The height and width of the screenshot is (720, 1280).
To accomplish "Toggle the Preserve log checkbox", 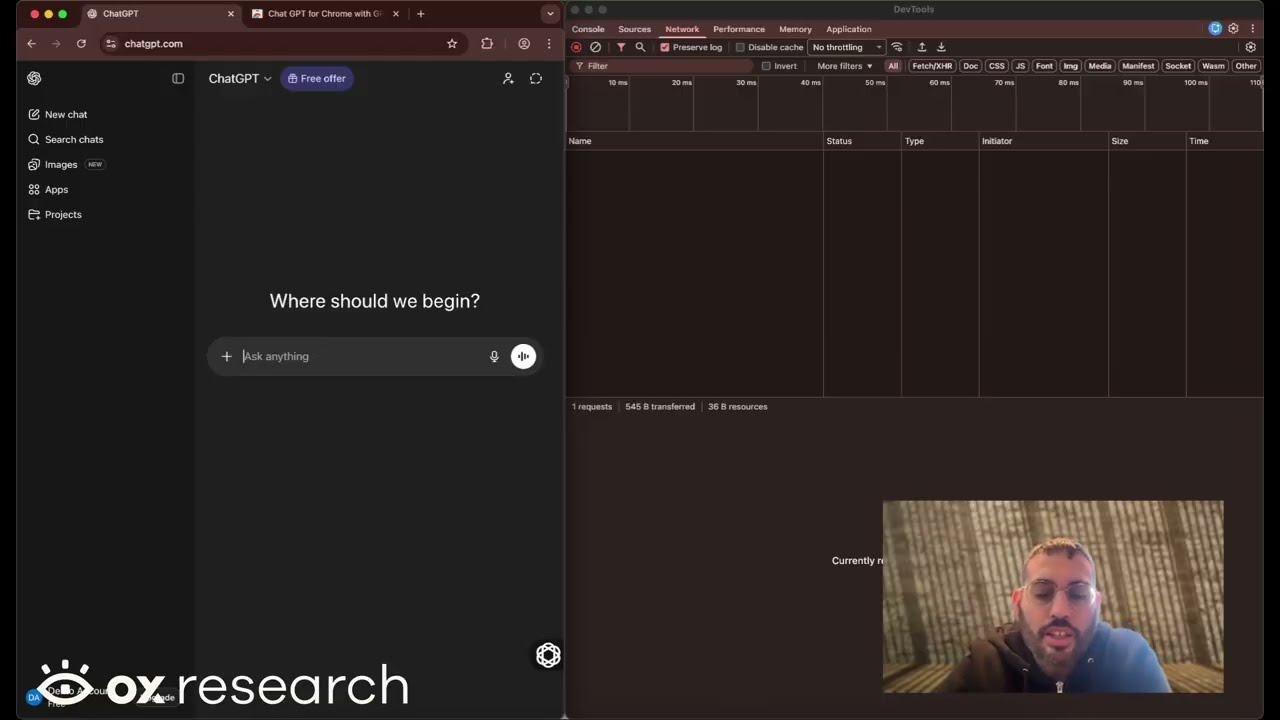I will click(x=665, y=47).
